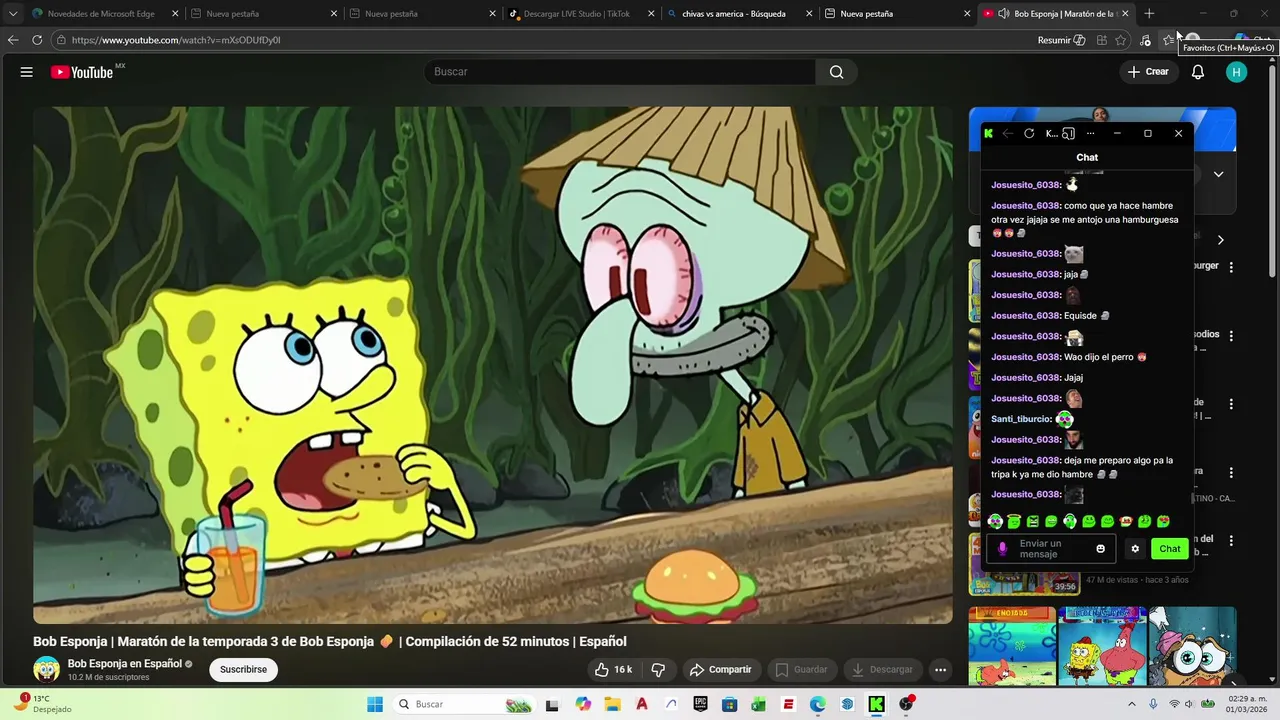The height and width of the screenshot is (720, 1280).
Task: Click the Bob Esponja video player frame
Action: 493,365
